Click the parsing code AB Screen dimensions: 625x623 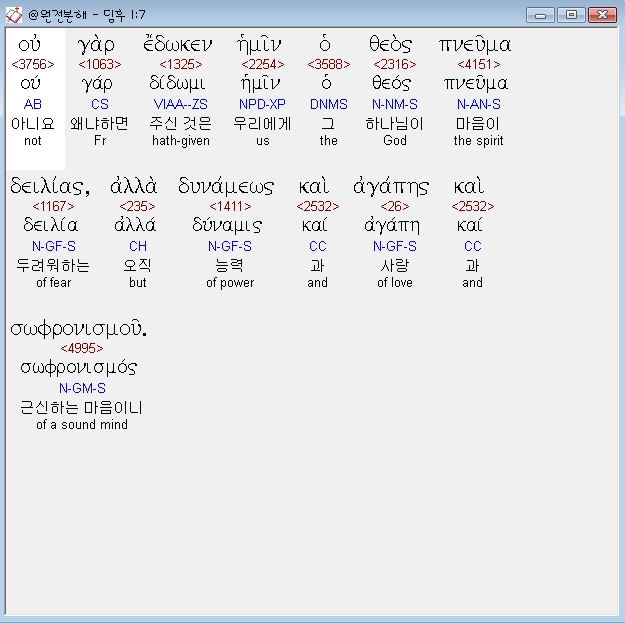click(x=33, y=104)
